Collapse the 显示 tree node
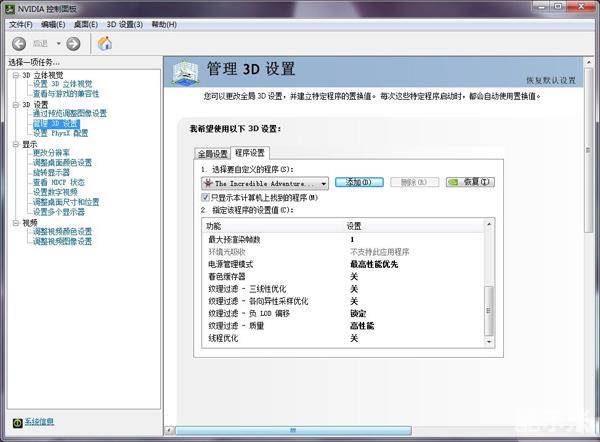The height and width of the screenshot is (442, 600). click(x=15, y=144)
